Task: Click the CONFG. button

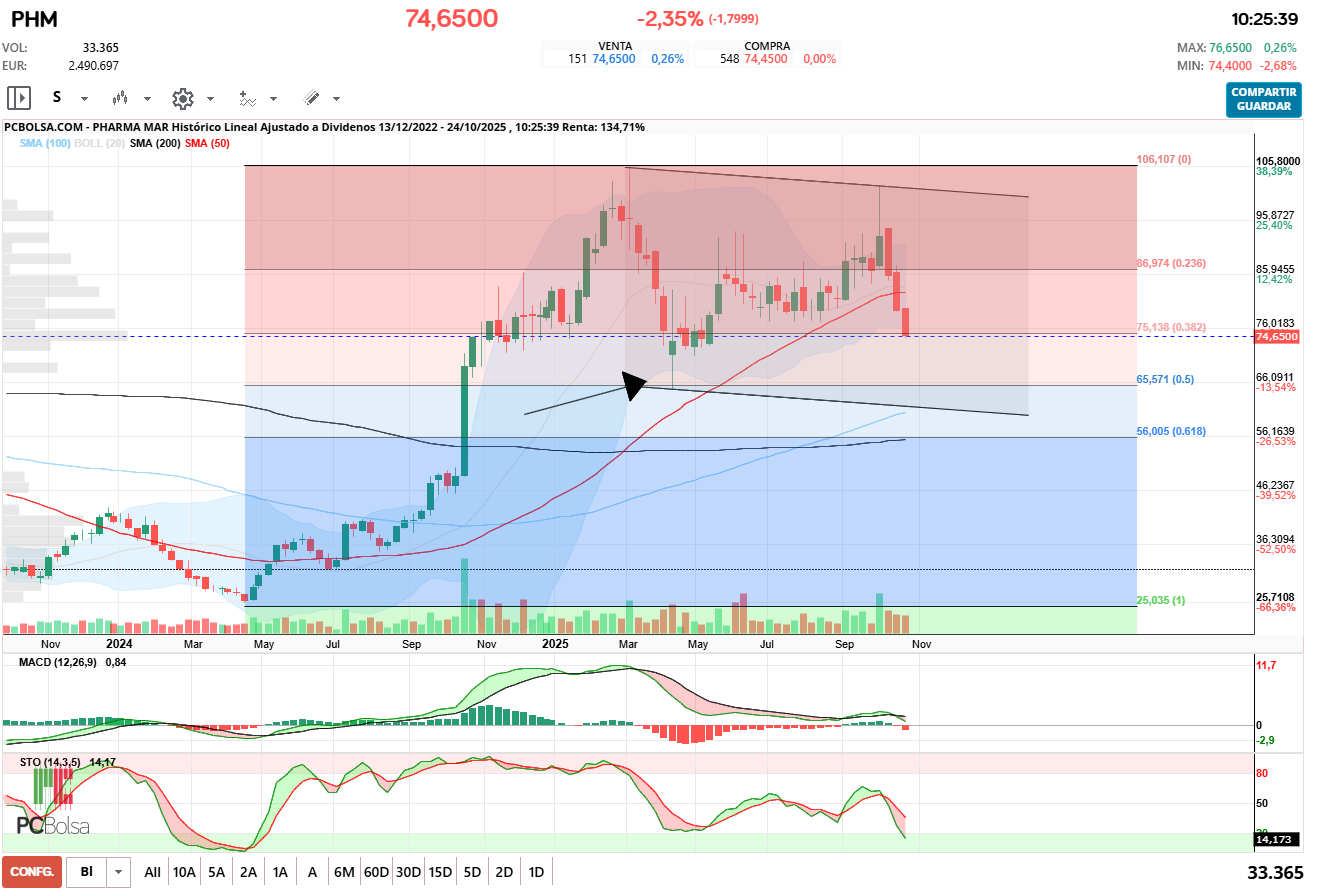Action: click(x=32, y=872)
